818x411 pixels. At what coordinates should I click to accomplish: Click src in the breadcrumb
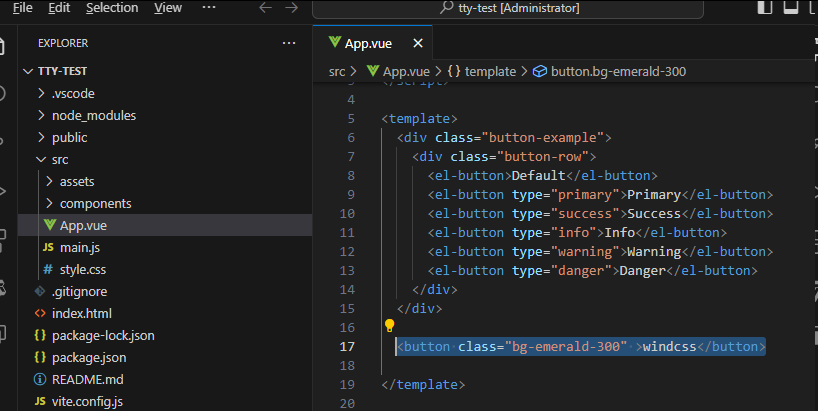[337, 71]
